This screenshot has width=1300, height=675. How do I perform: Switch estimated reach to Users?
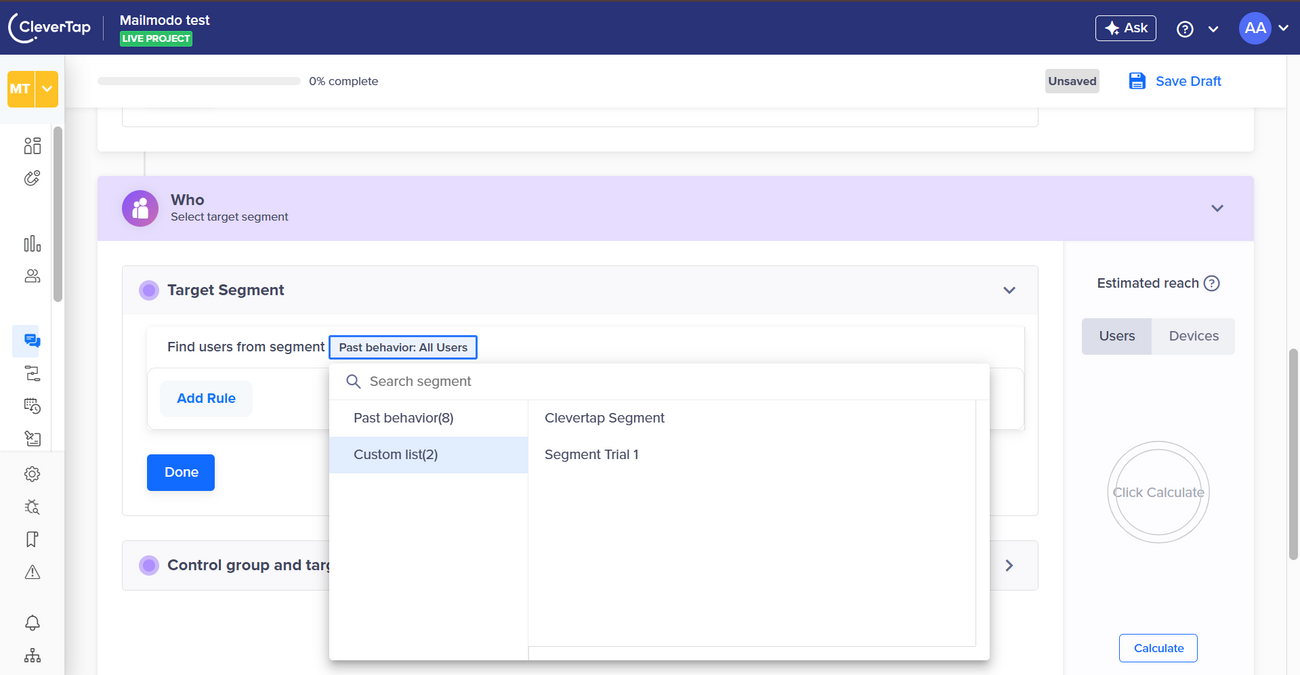click(1117, 336)
